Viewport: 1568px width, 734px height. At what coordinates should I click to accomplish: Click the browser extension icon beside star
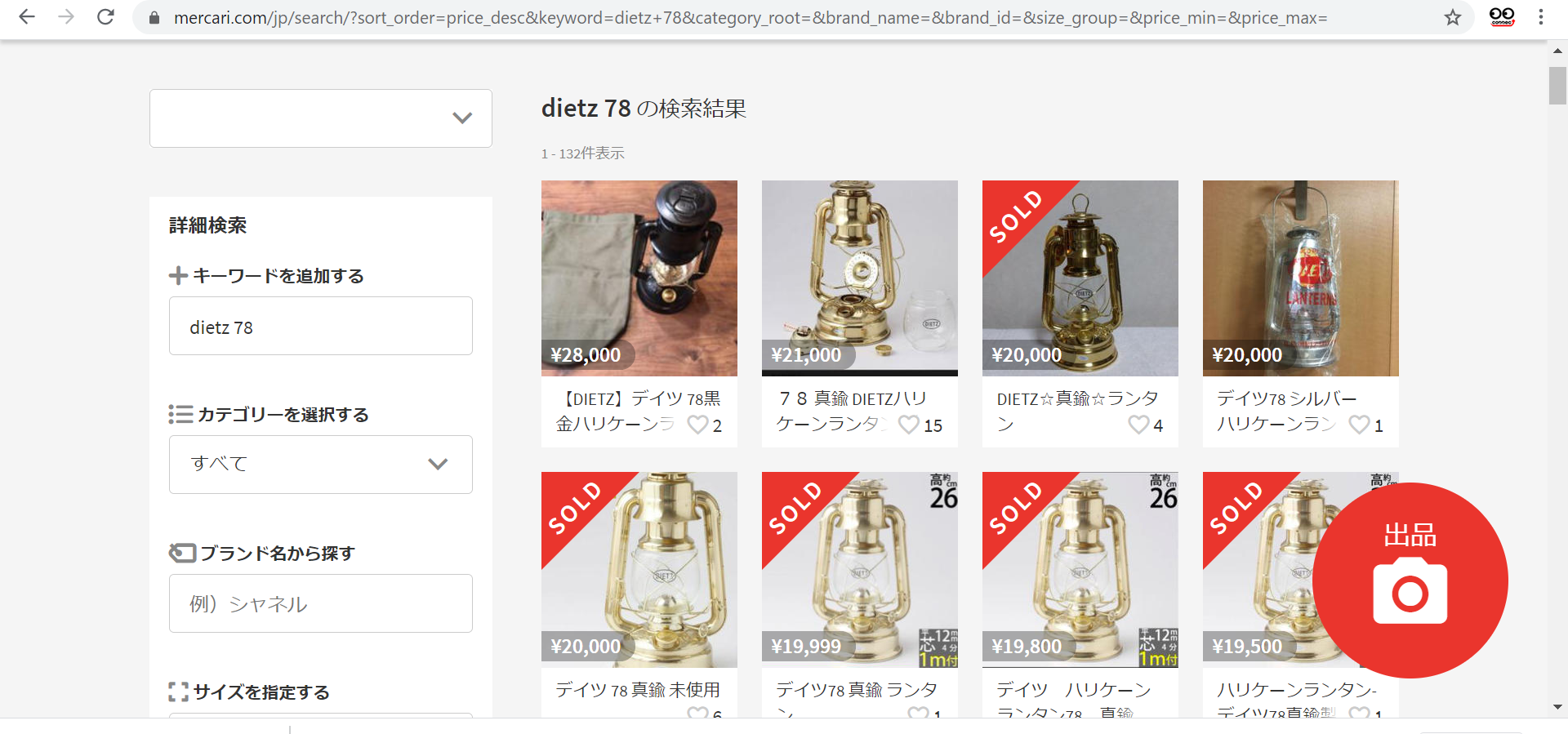(1502, 17)
